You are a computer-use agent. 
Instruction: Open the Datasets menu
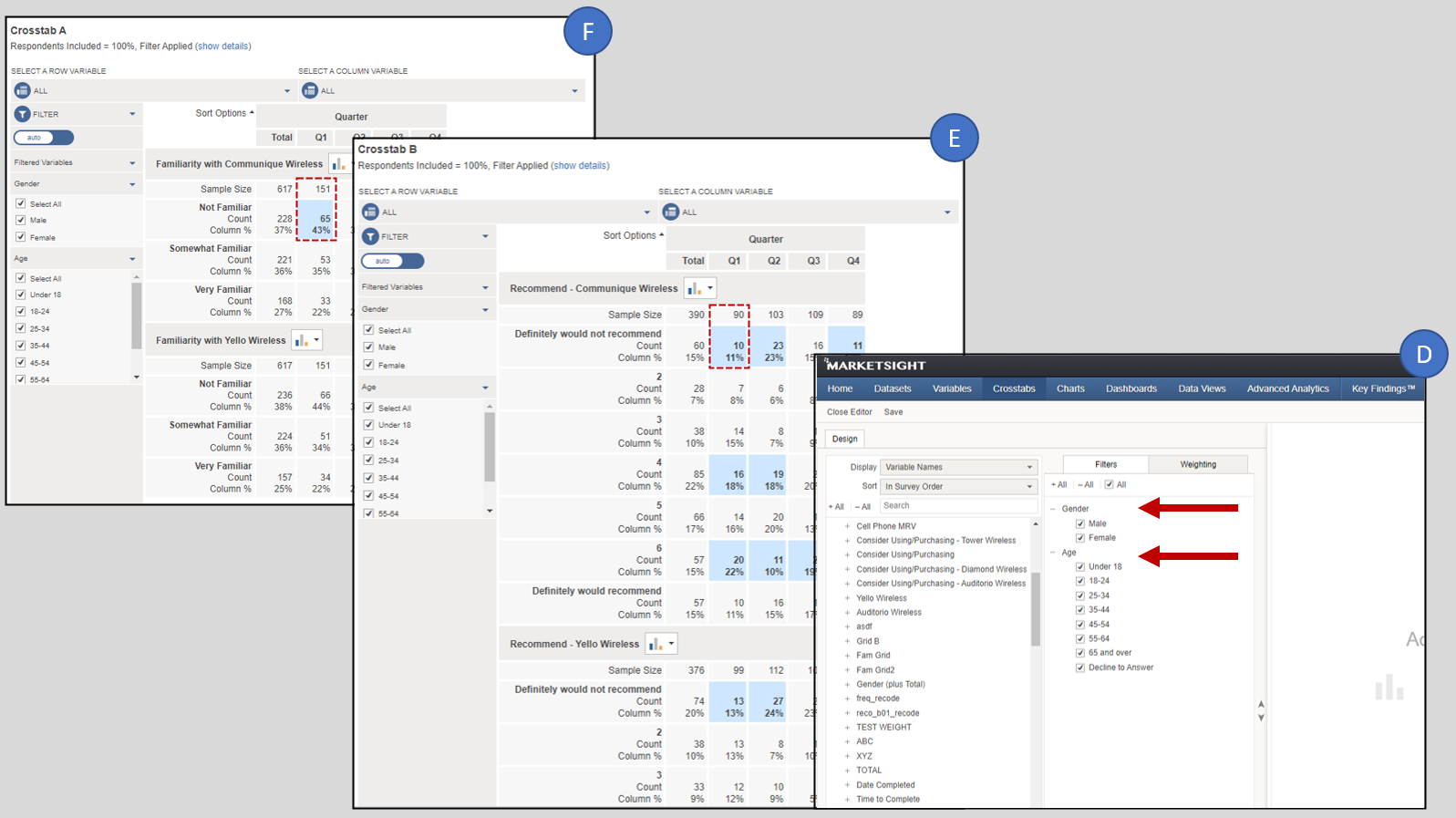pyautogui.click(x=893, y=388)
